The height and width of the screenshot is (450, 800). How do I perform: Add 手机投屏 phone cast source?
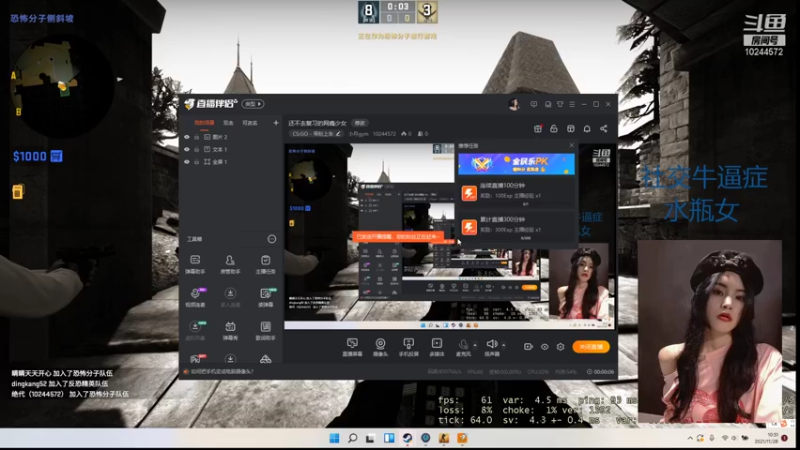(x=408, y=347)
